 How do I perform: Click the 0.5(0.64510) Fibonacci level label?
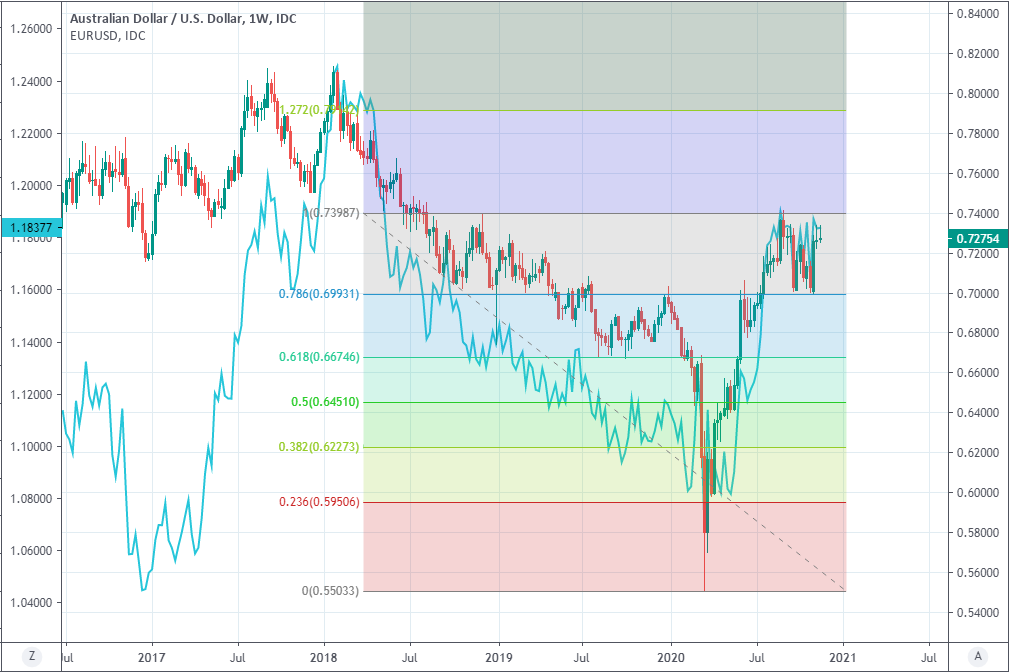(325, 402)
